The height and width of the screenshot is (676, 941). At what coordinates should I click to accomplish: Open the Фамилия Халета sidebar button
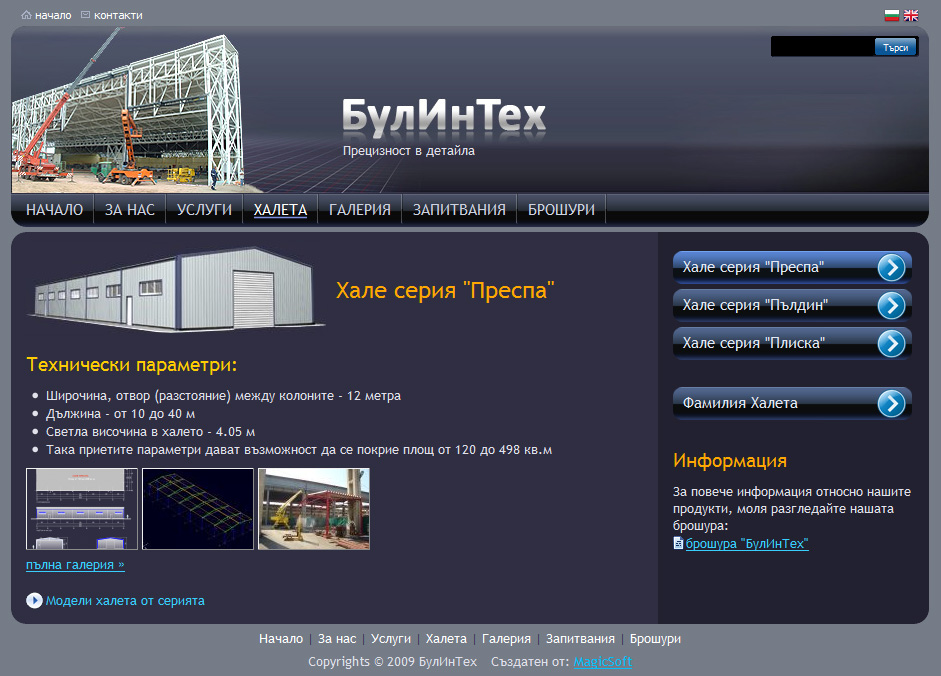tap(792, 403)
